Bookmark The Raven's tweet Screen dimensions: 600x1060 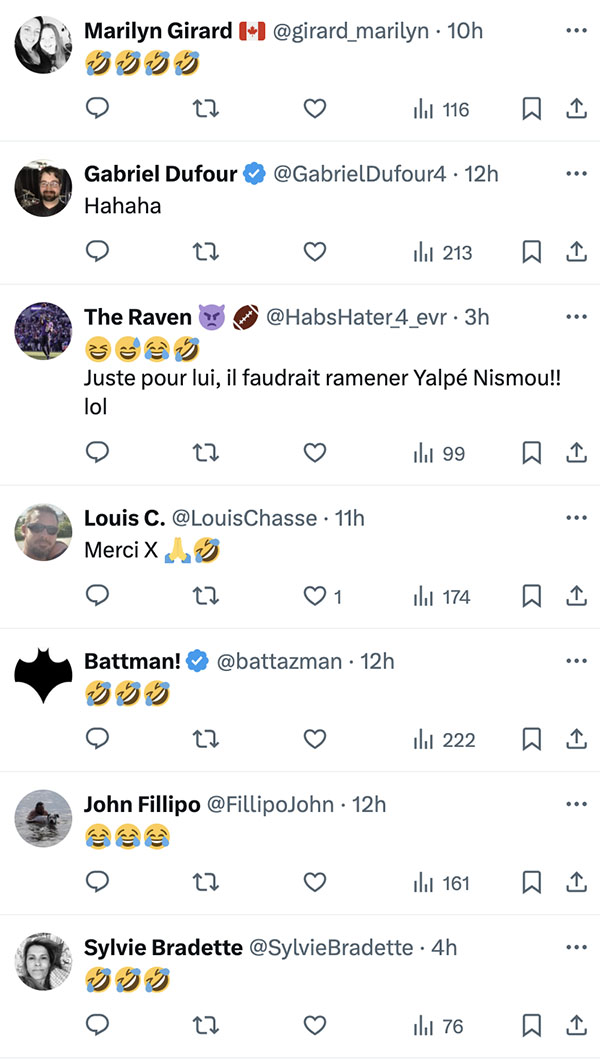point(532,453)
